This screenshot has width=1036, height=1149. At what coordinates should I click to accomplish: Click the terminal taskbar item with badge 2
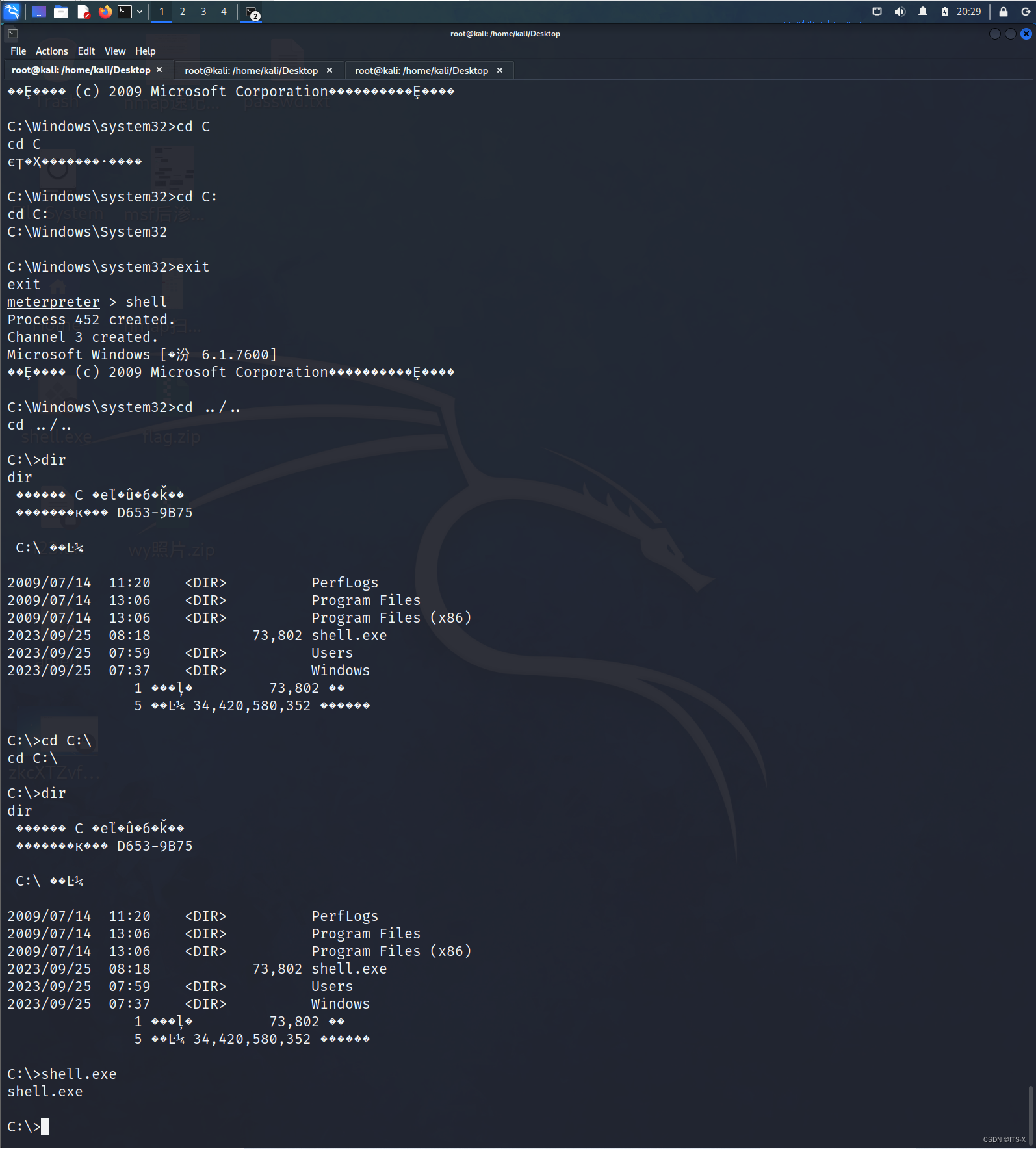252,12
